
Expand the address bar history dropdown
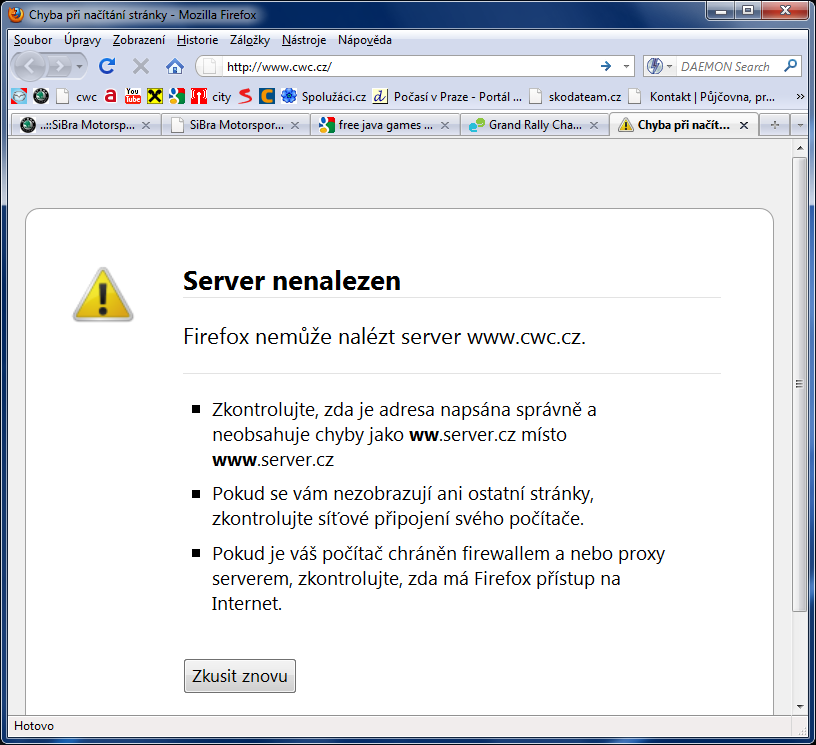(x=627, y=66)
